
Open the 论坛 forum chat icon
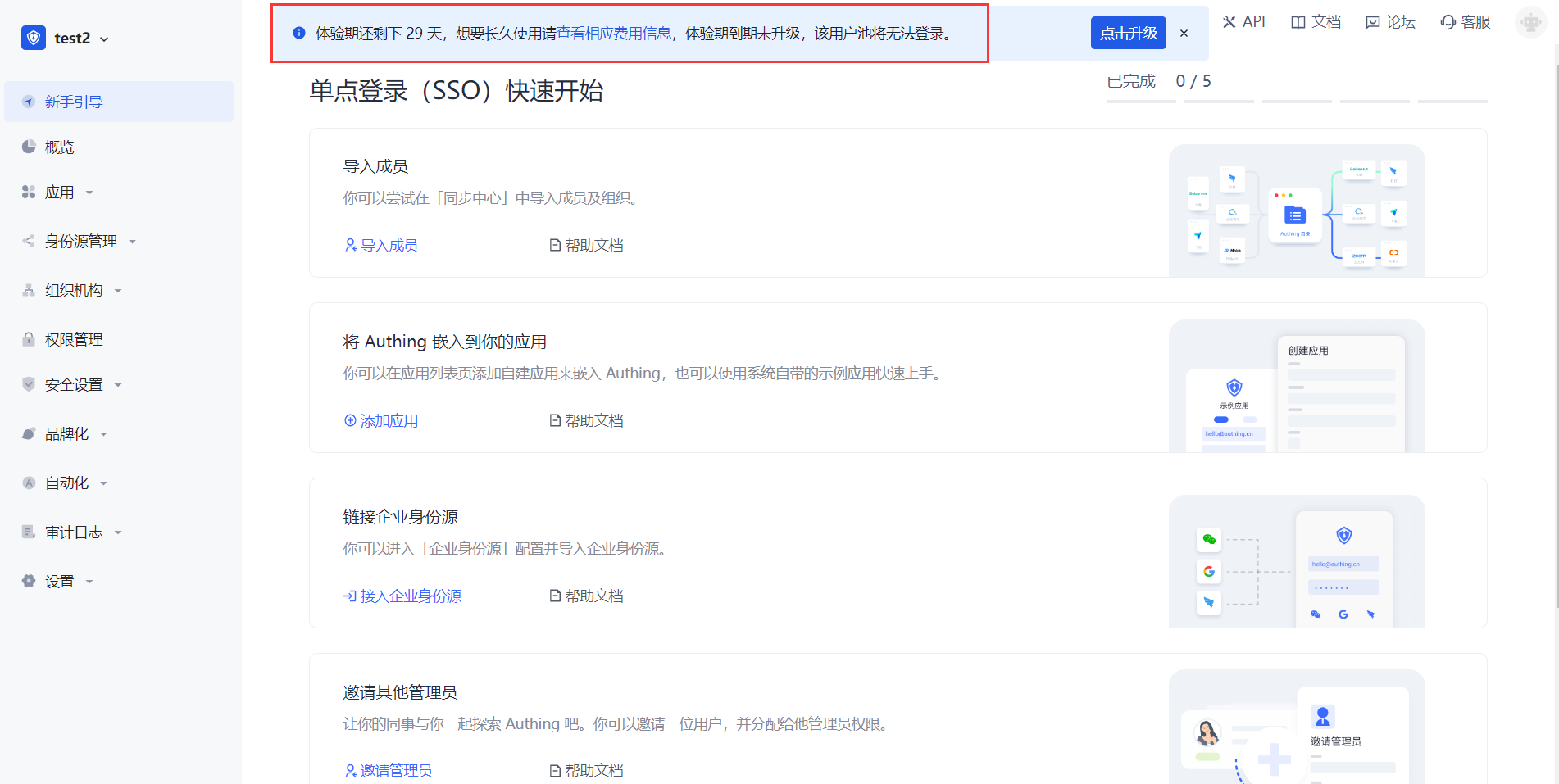click(1372, 22)
